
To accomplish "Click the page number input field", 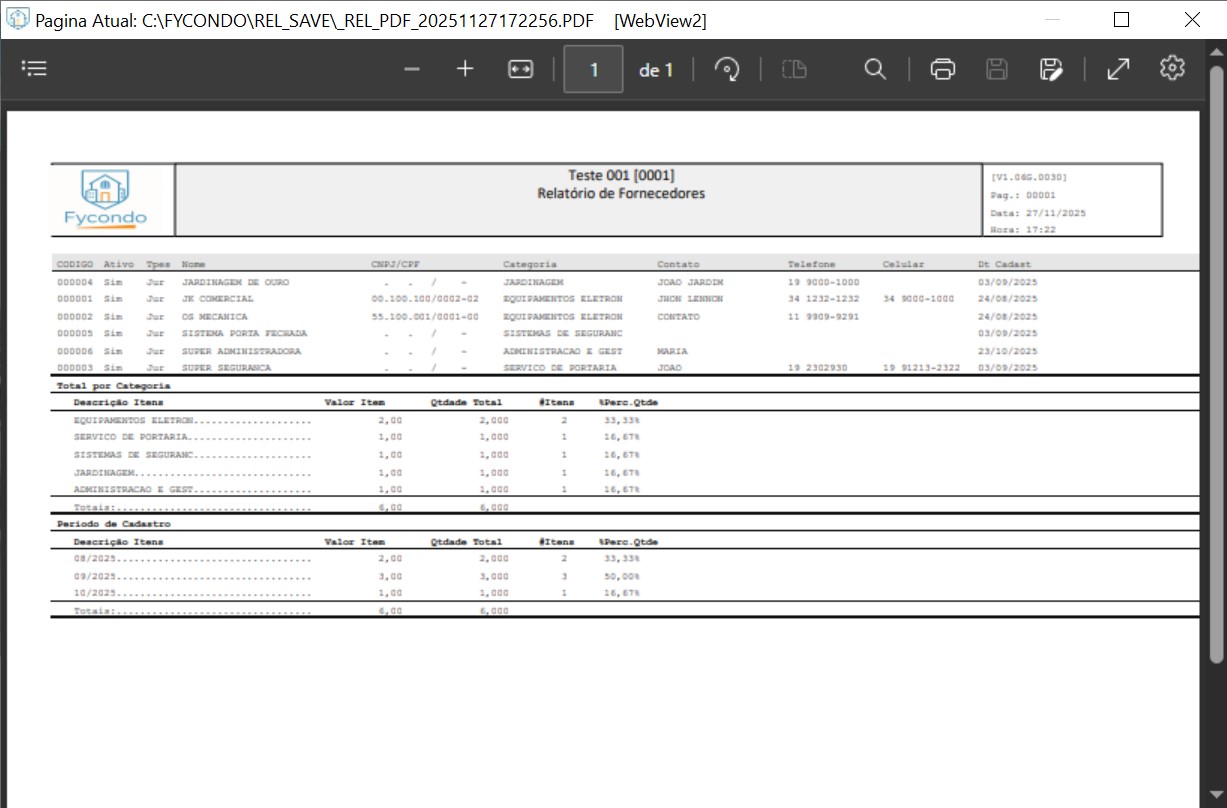I will 593,69.
